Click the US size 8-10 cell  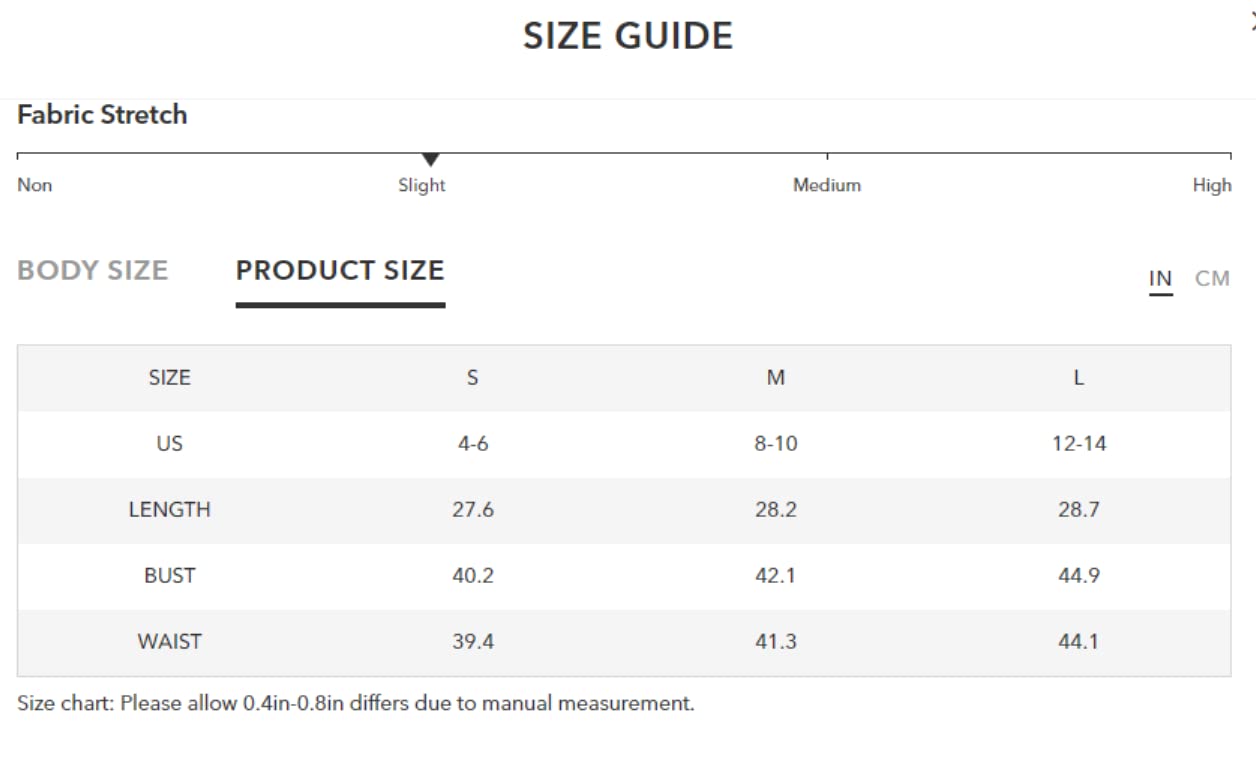pyautogui.click(x=776, y=444)
